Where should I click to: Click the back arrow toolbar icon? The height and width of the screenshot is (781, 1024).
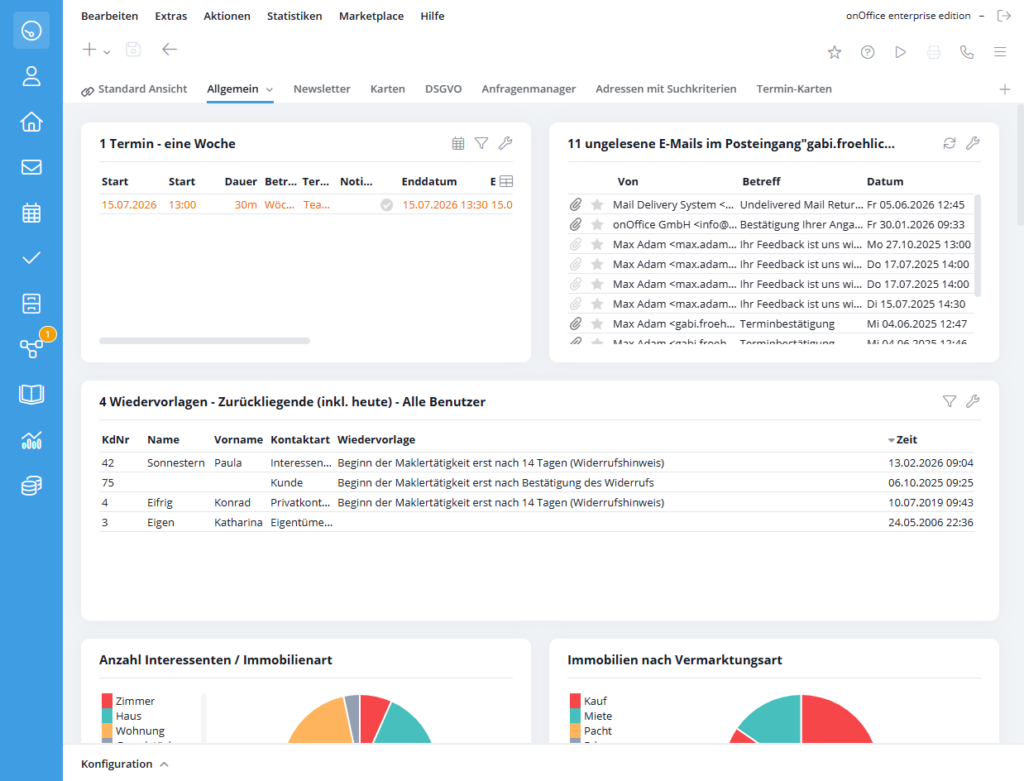point(169,50)
